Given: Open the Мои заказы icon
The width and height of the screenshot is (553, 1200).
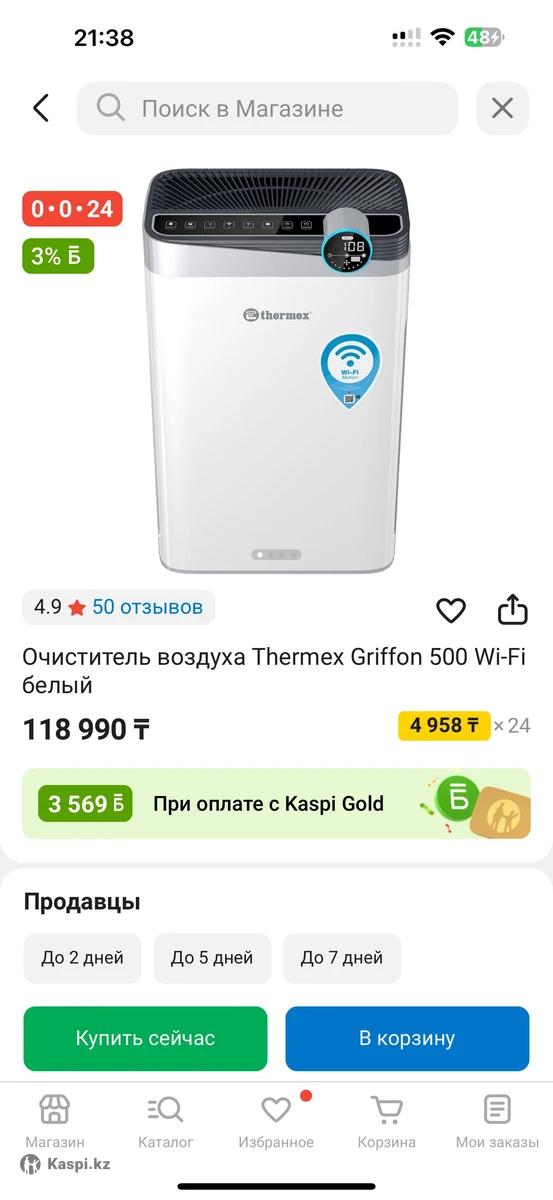Looking at the screenshot, I should click(497, 1109).
